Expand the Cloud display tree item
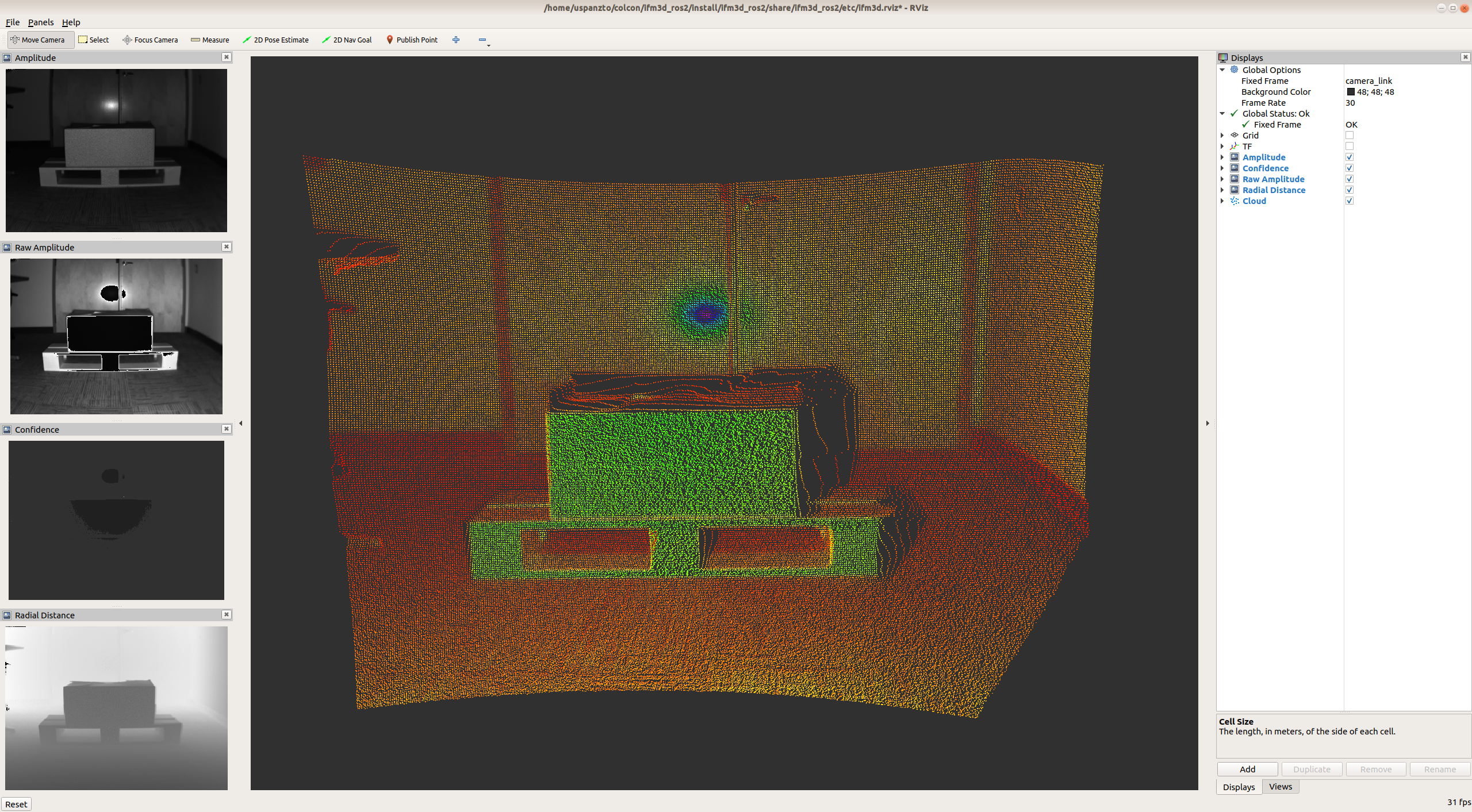Screen dimensions: 1472x812 pos(1222,201)
